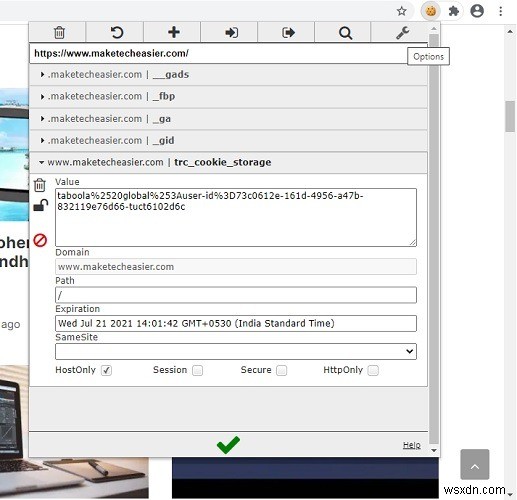Click the Value textarea resize grip

click(x=413, y=243)
